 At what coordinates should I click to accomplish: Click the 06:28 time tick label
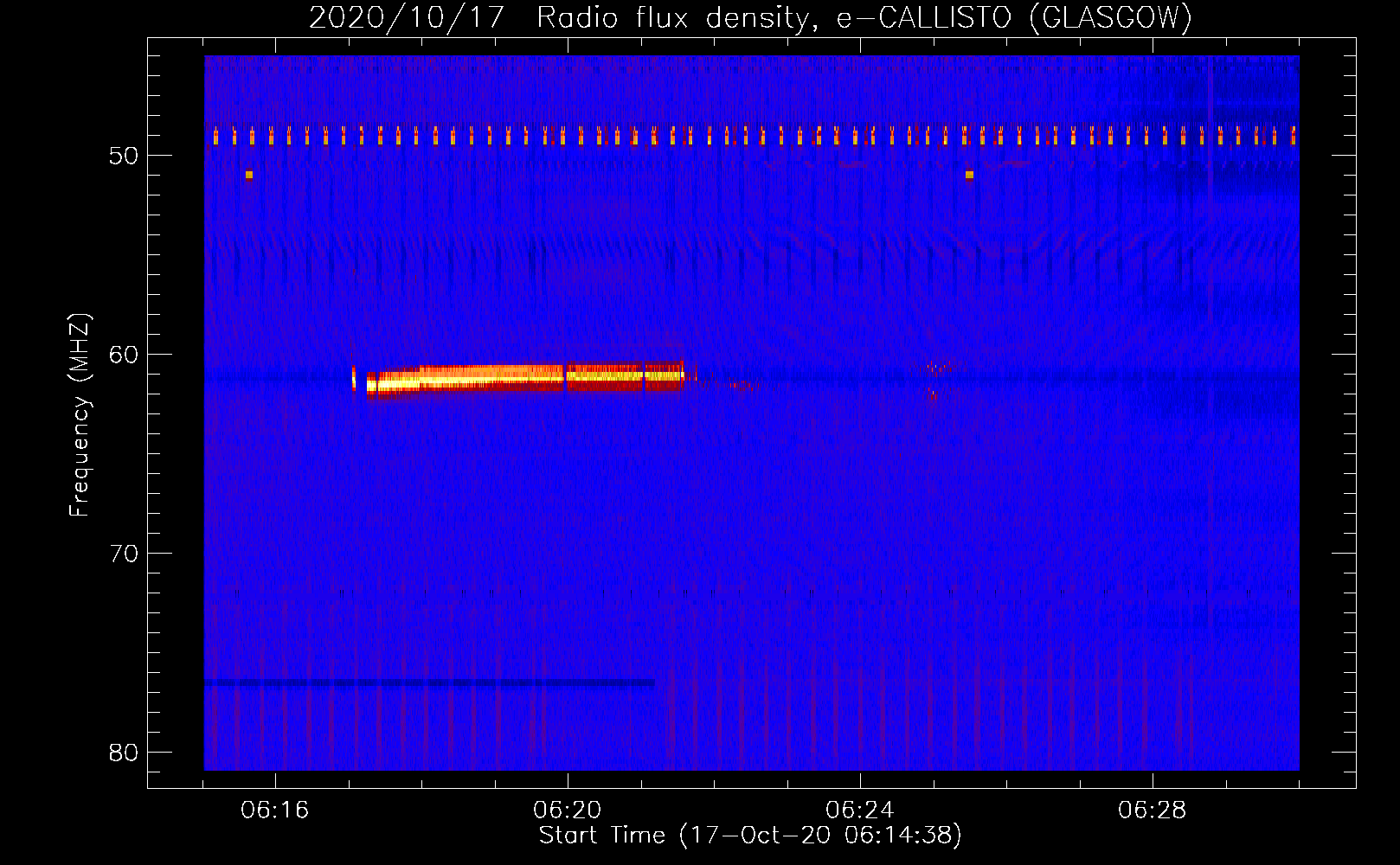(x=1153, y=811)
